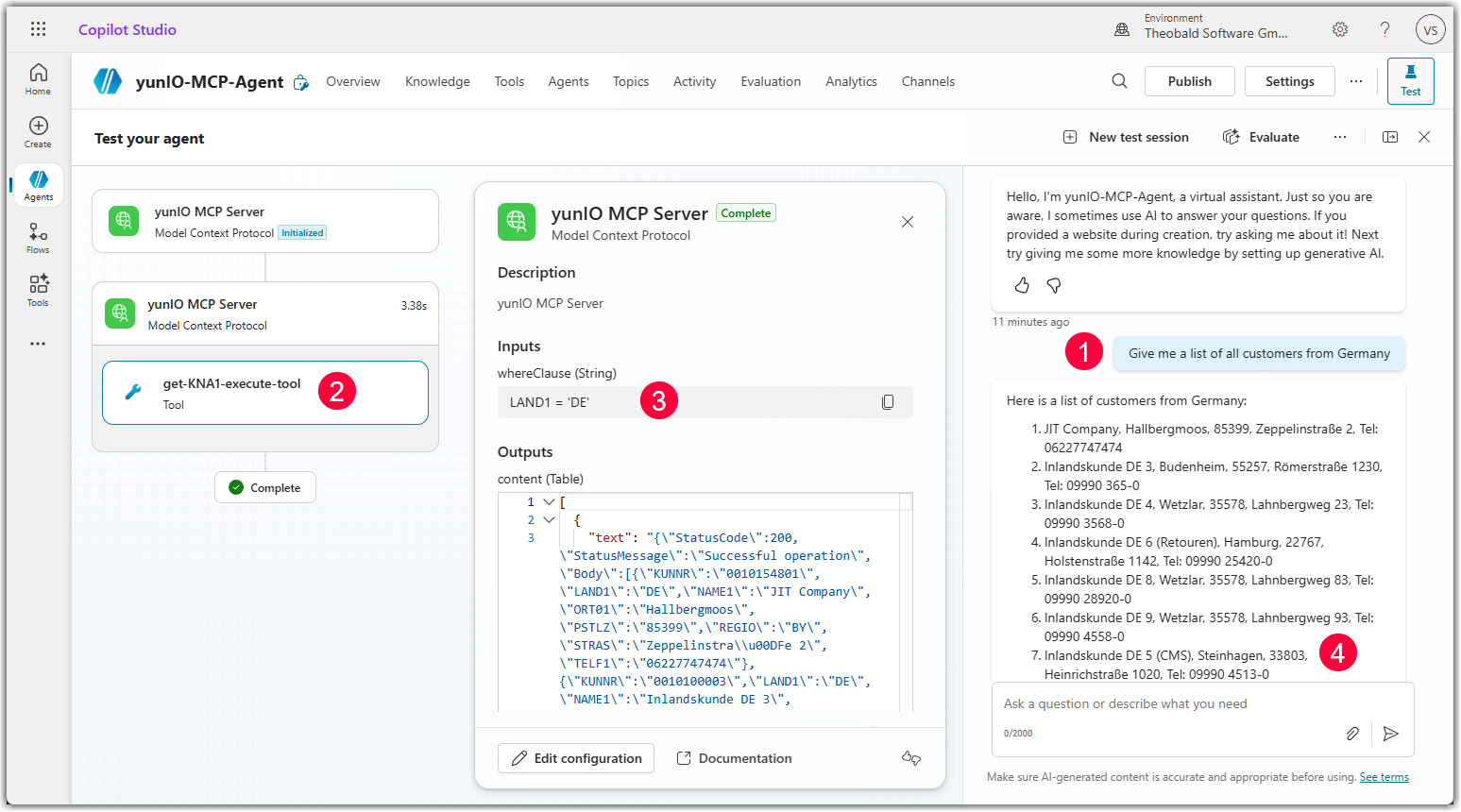The image size is (1461, 812).
Task: Click the search magnifier icon
Action: coord(1119,81)
